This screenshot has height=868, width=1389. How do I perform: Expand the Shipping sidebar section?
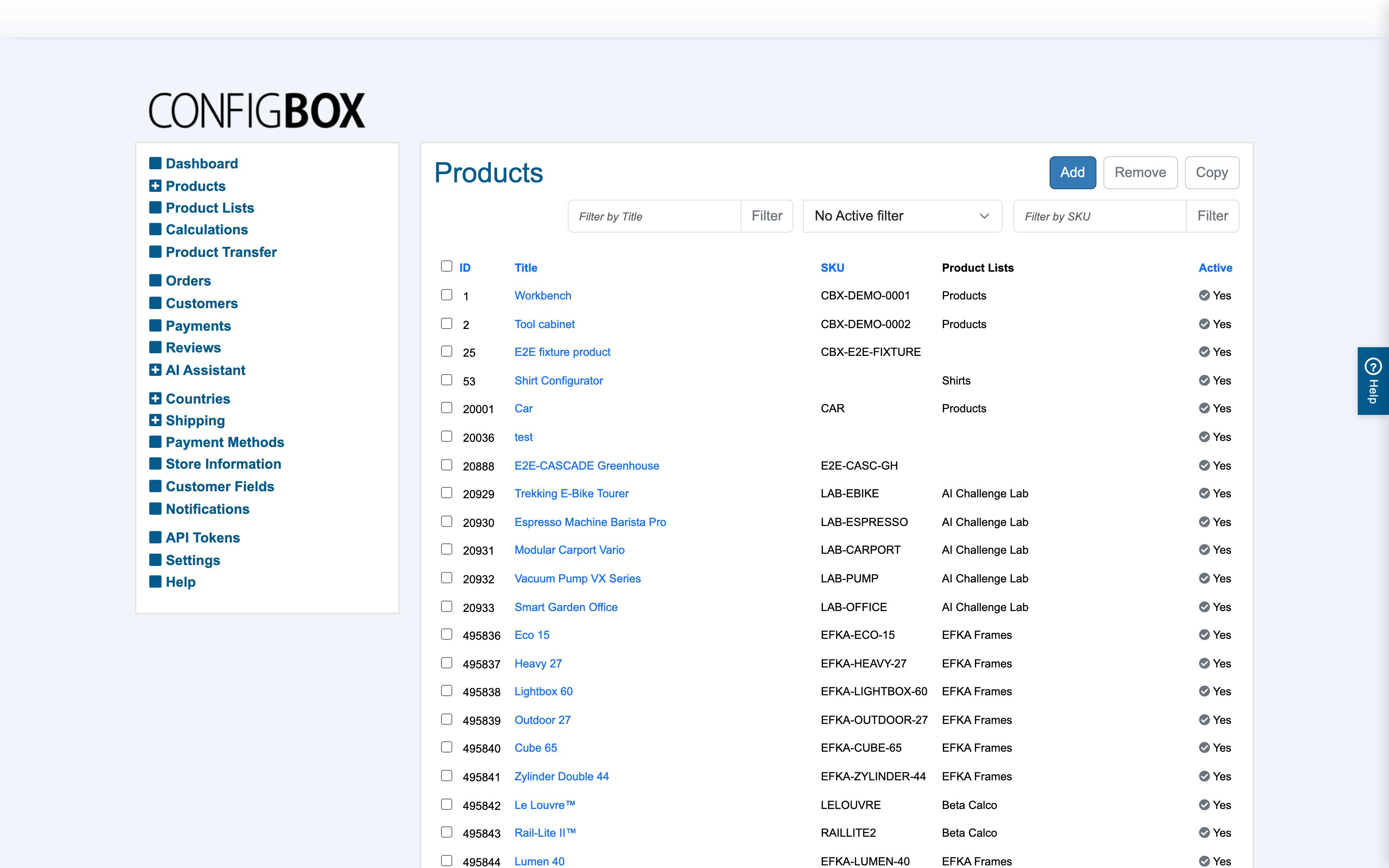point(155,420)
